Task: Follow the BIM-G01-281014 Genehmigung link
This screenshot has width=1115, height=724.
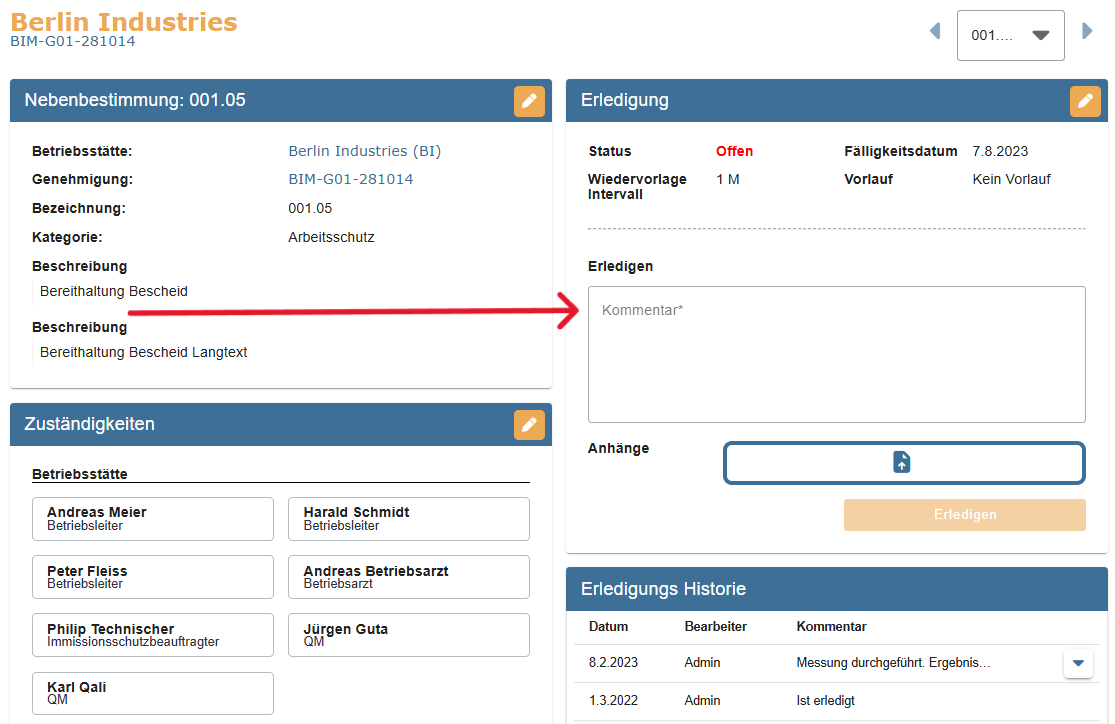Action: point(350,179)
